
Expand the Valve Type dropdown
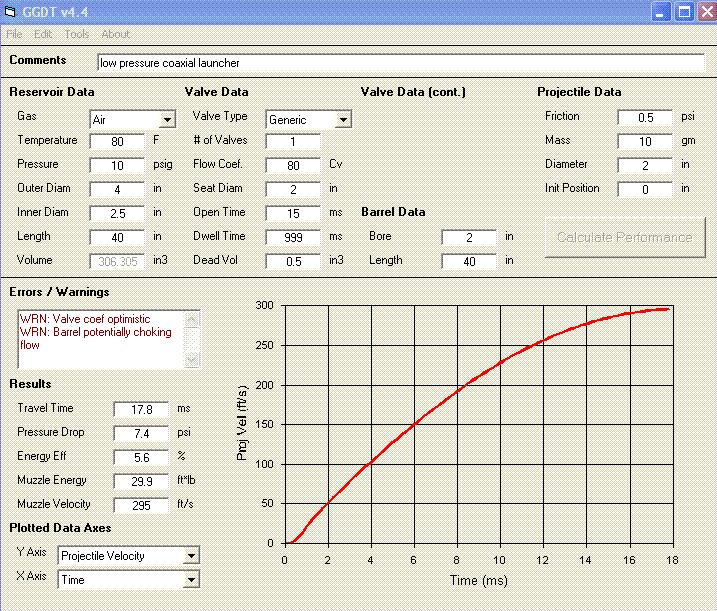(x=343, y=120)
